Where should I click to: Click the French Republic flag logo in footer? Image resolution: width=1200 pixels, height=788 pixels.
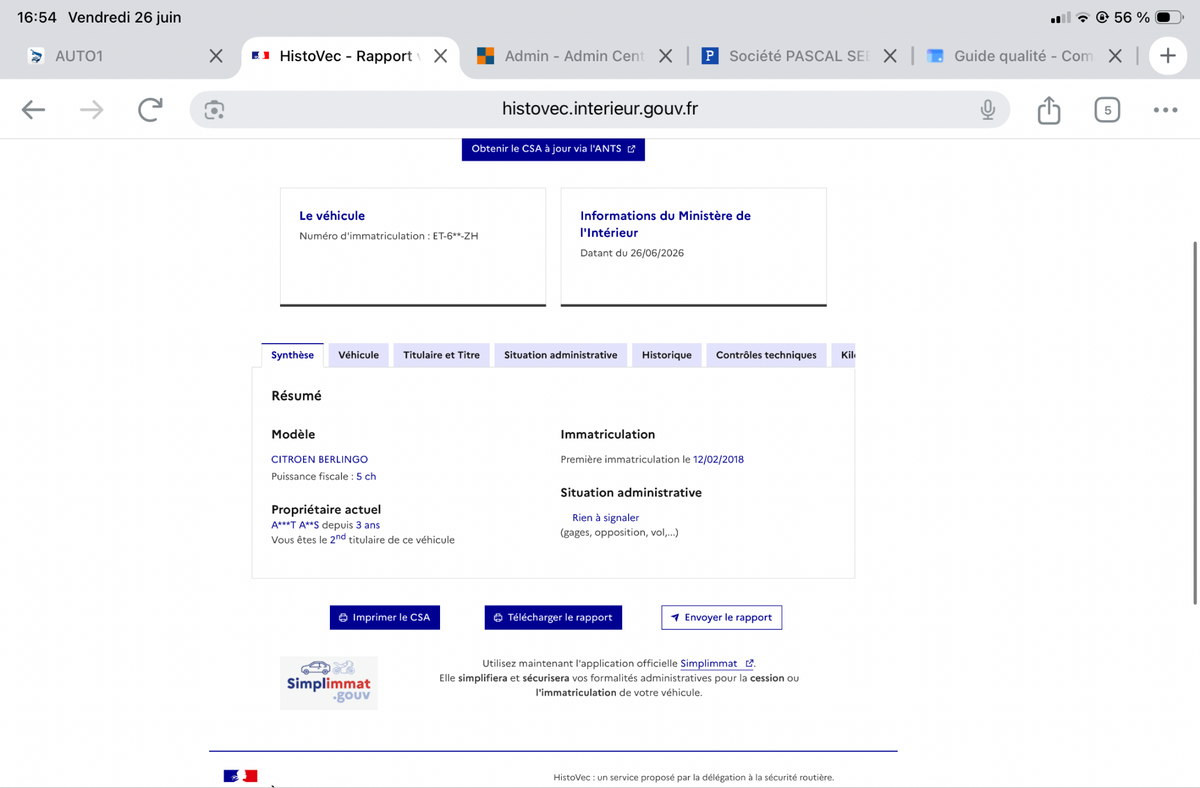point(240,776)
